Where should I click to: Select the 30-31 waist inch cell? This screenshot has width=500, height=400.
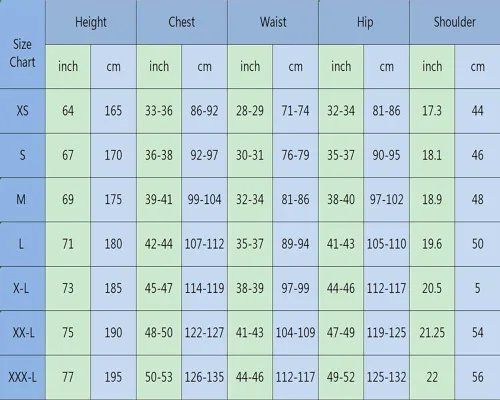(x=250, y=155)
